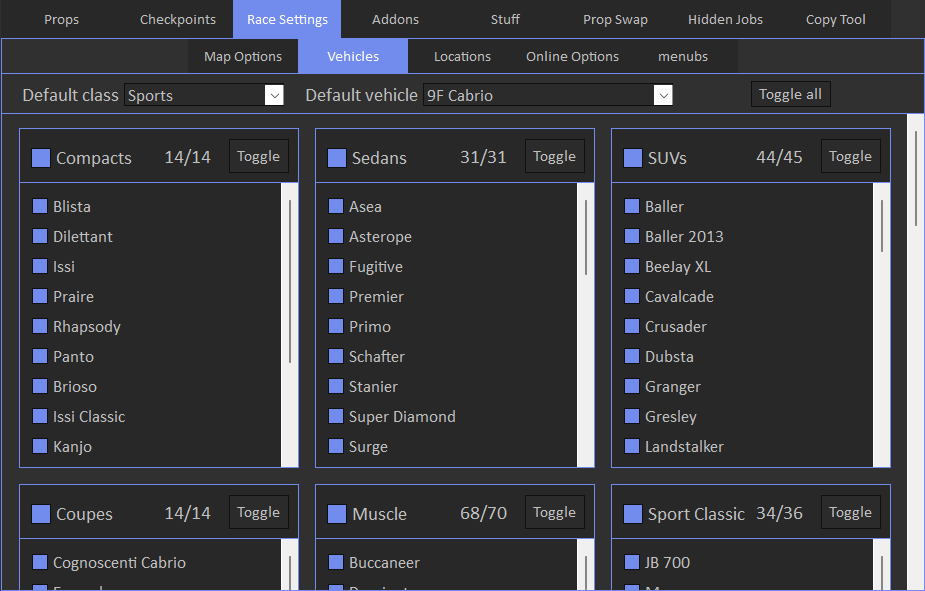This screenshot has height=591, width=925.
Task: Disable the Surge checkbox
Action: pyautogui.click(x=336, y=446)
